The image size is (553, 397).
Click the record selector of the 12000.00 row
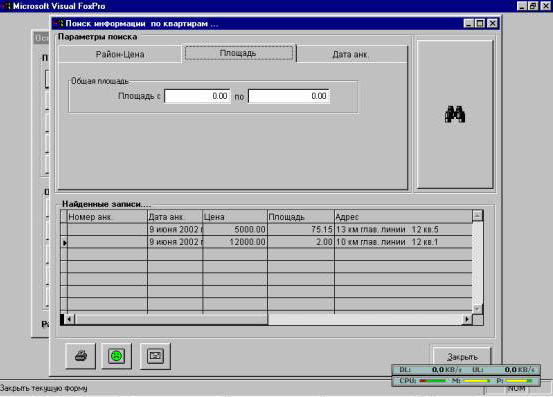click(64, 242)
